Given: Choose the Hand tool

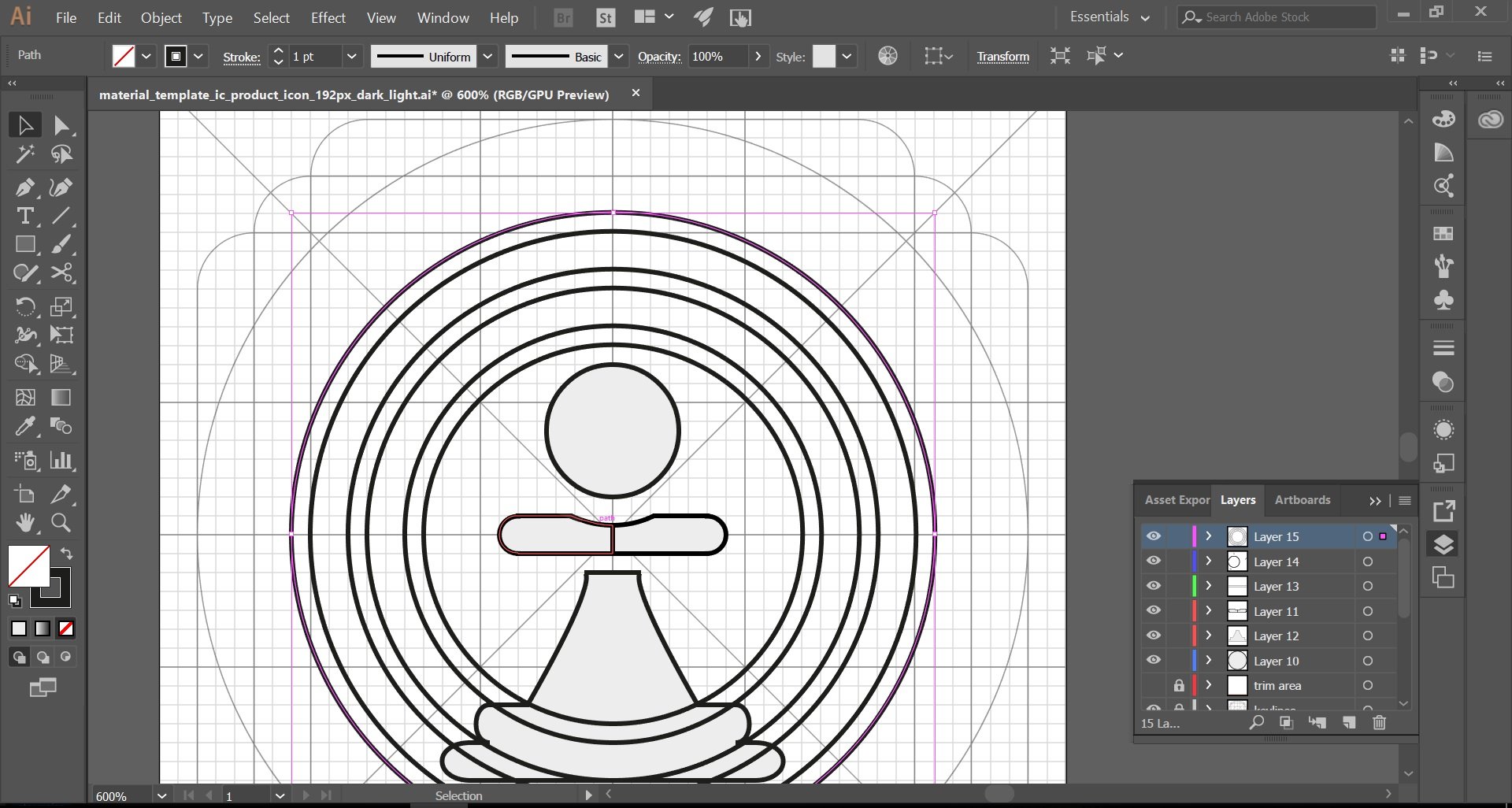Looking at the screenshot, I should (x=25, y=523).
